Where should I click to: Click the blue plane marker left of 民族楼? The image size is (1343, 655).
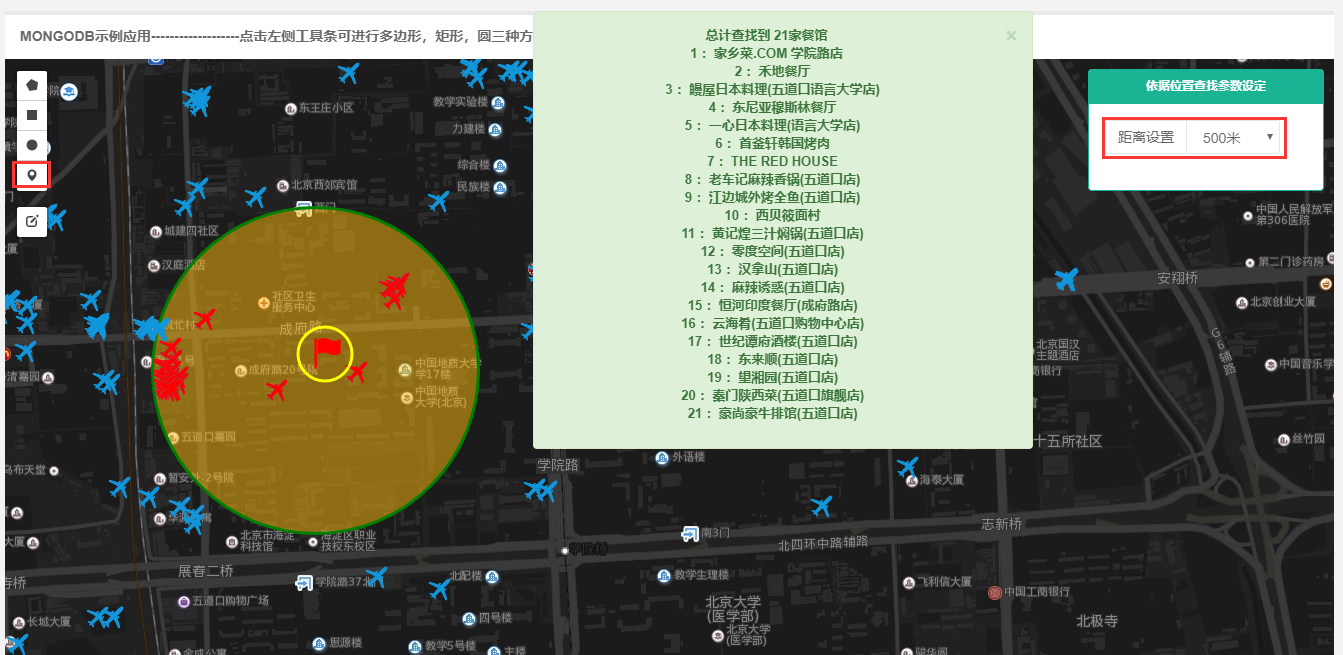coord(438,201)
